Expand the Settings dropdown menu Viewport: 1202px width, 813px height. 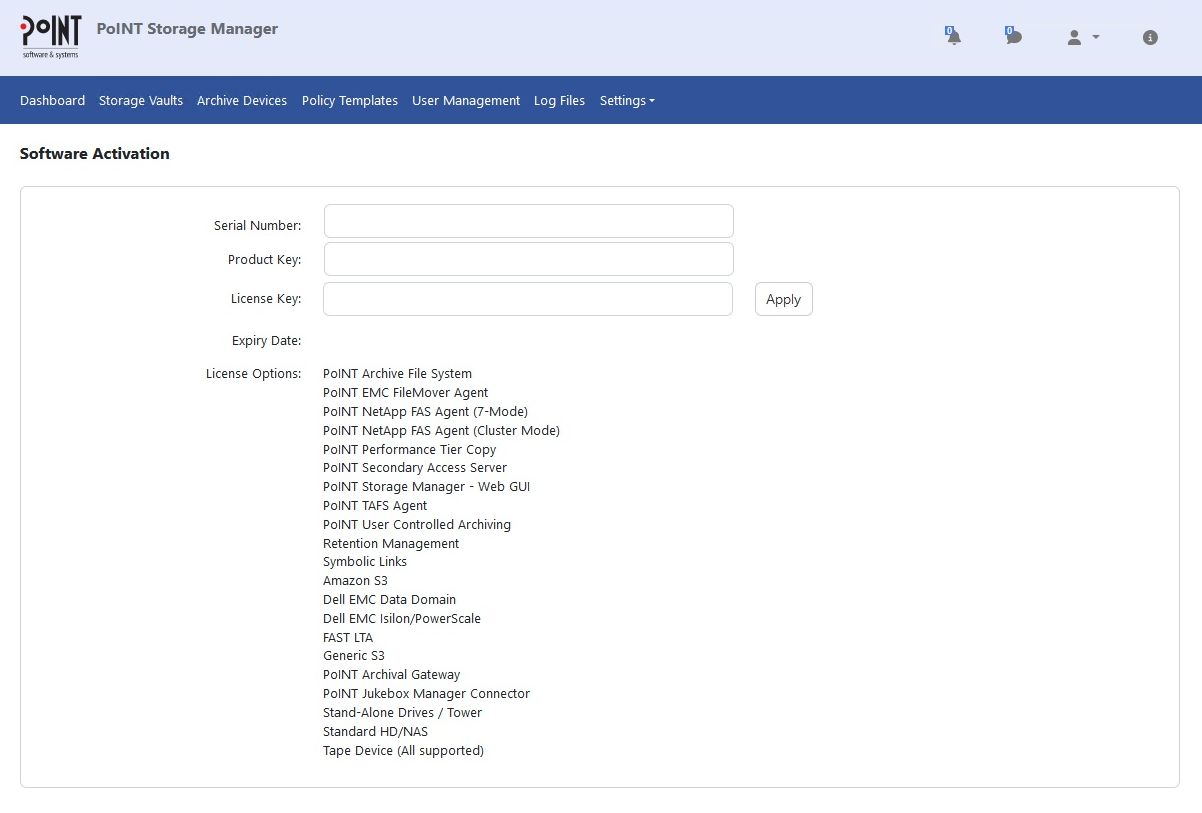pos(627,100)
